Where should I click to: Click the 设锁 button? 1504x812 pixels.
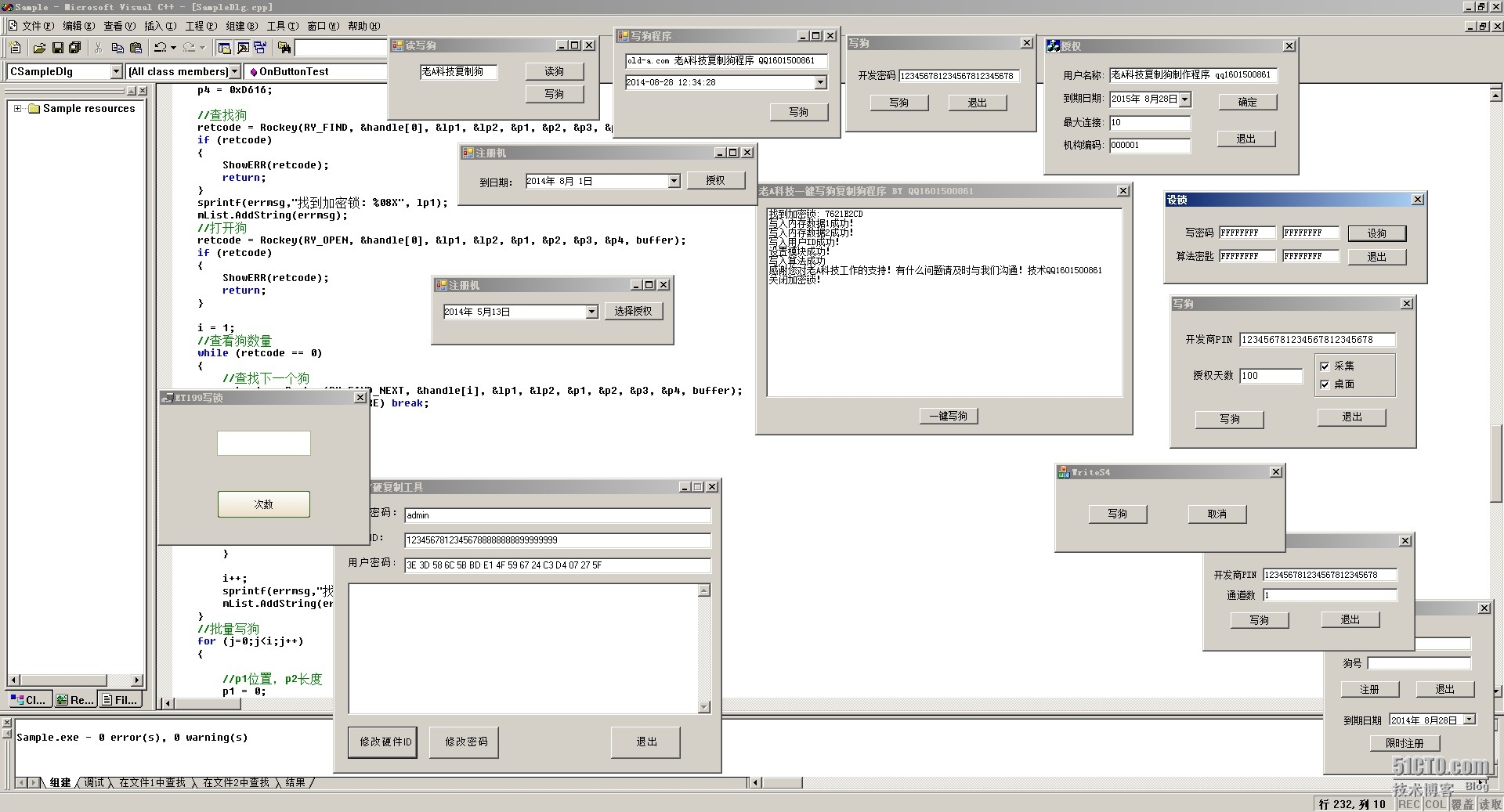tap(1377, 233)
